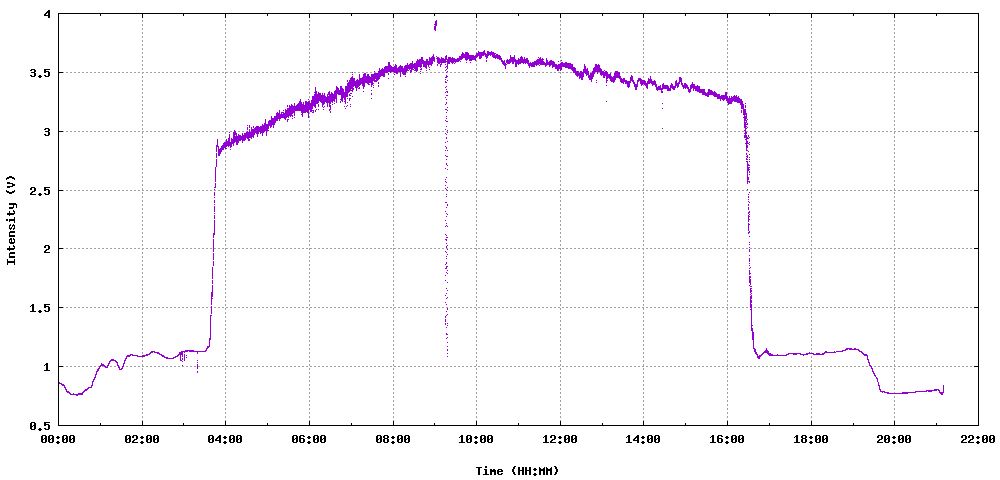Click the x-axis tick label "20:00"

894,439
